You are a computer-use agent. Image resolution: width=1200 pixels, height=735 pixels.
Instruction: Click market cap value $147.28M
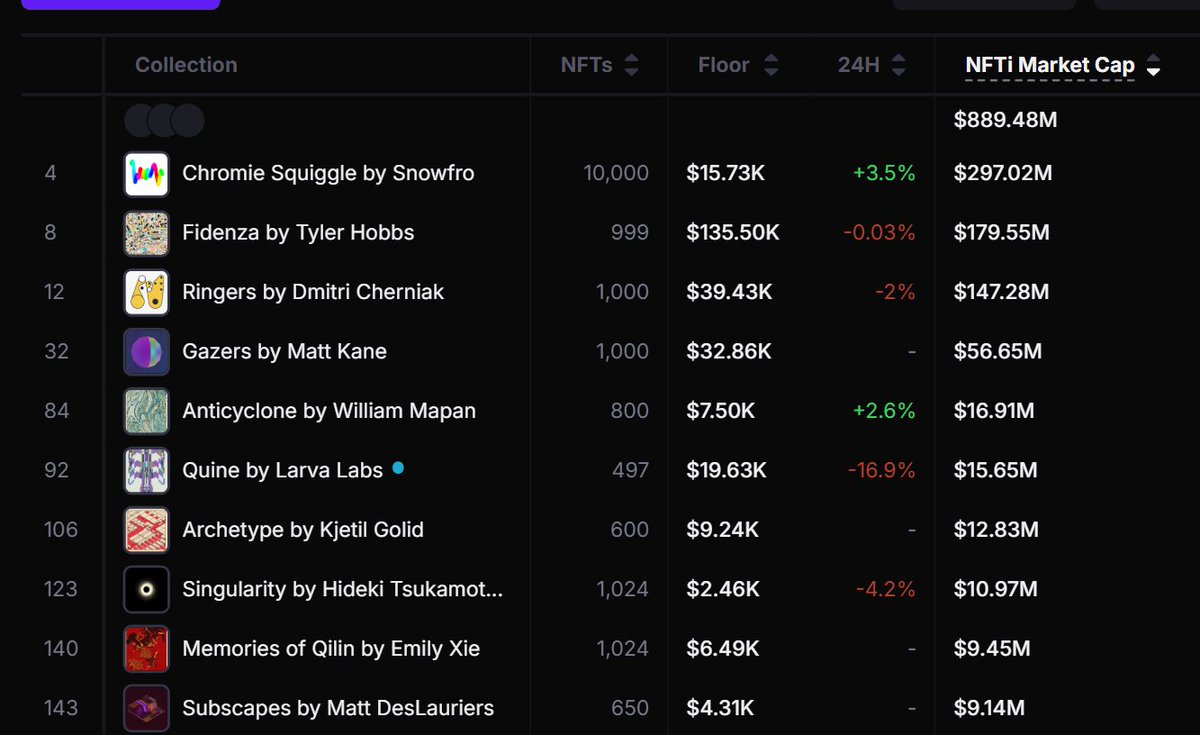click(1002, 292)
